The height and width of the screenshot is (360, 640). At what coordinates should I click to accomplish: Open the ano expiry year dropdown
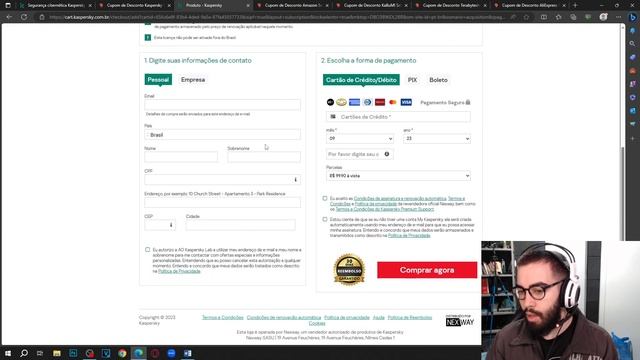coord(437,138)
